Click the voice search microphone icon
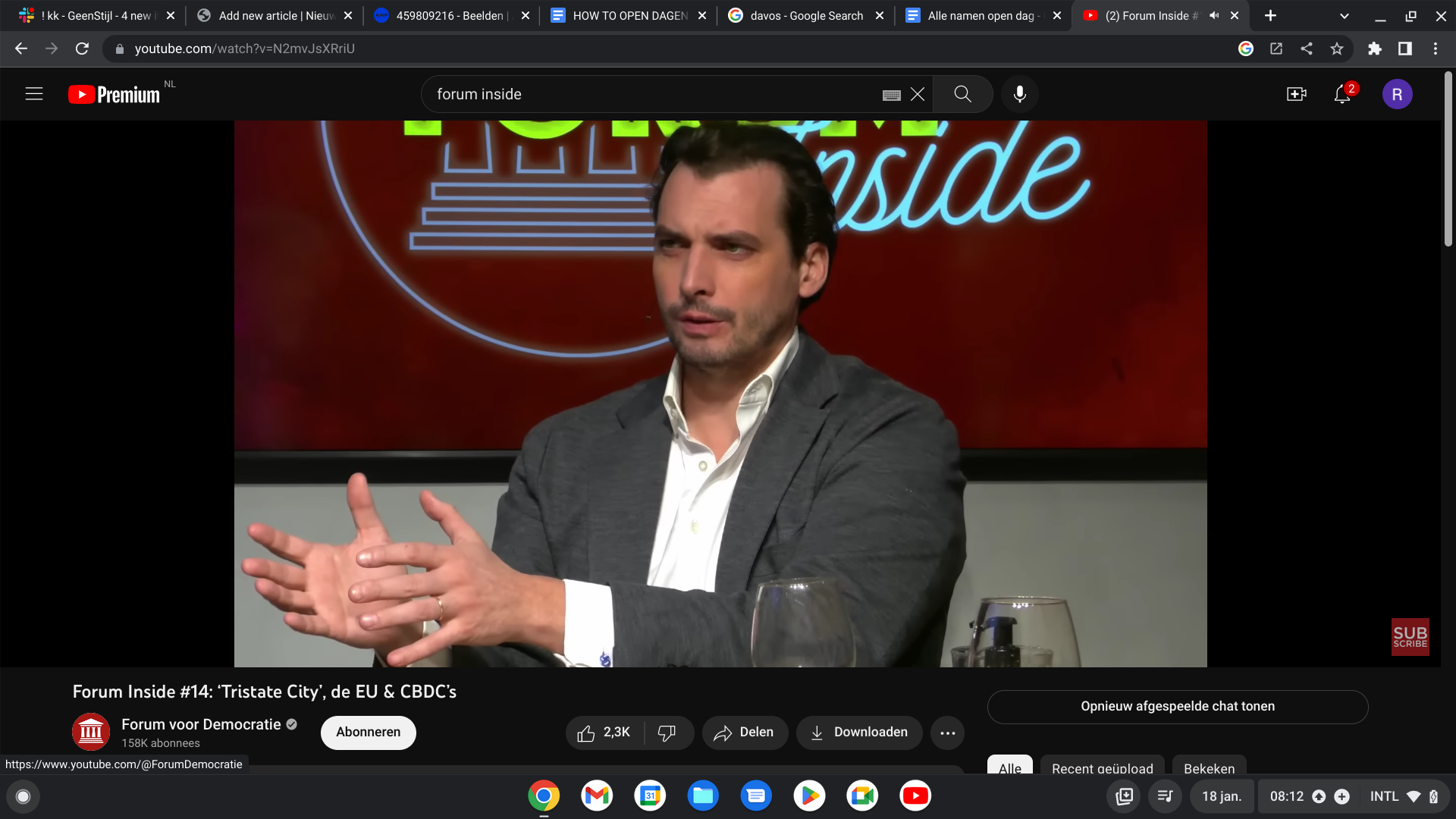The image size is (1456, 819). (x=1020, y=94)
